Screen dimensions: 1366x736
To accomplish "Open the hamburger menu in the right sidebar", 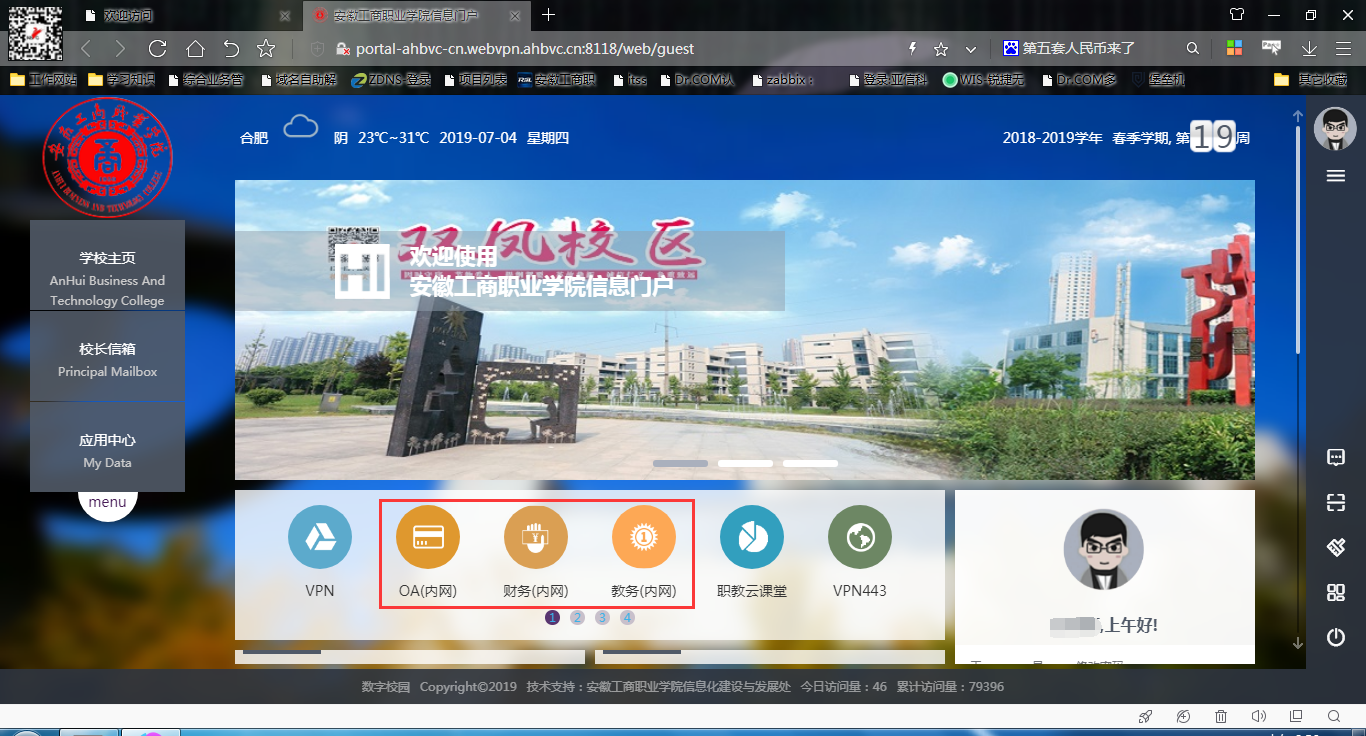I will point(1335,176).
